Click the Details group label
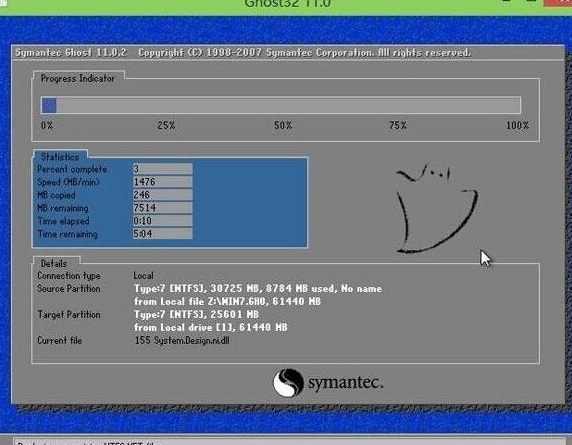Viewport: 572px width, 445px height. click(x=54, y=263)
